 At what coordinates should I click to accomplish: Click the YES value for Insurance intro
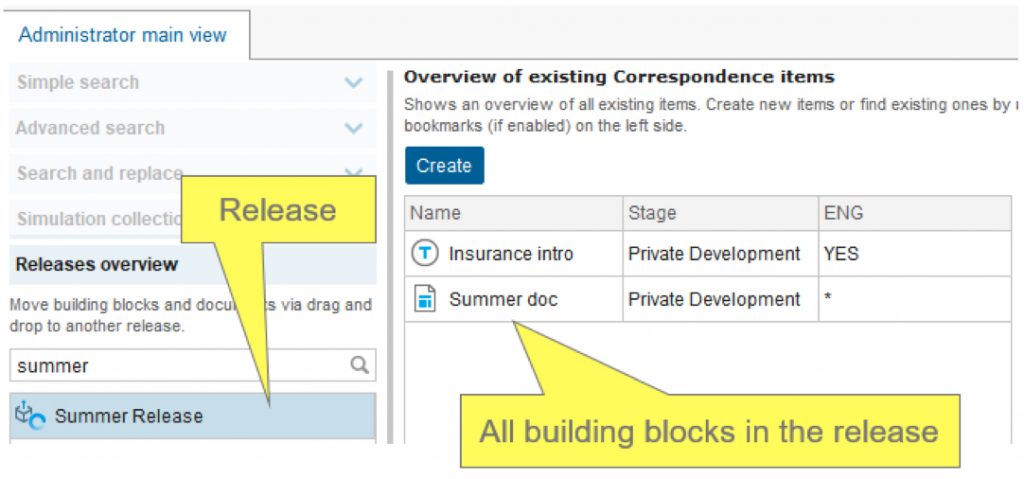(840, 254)
